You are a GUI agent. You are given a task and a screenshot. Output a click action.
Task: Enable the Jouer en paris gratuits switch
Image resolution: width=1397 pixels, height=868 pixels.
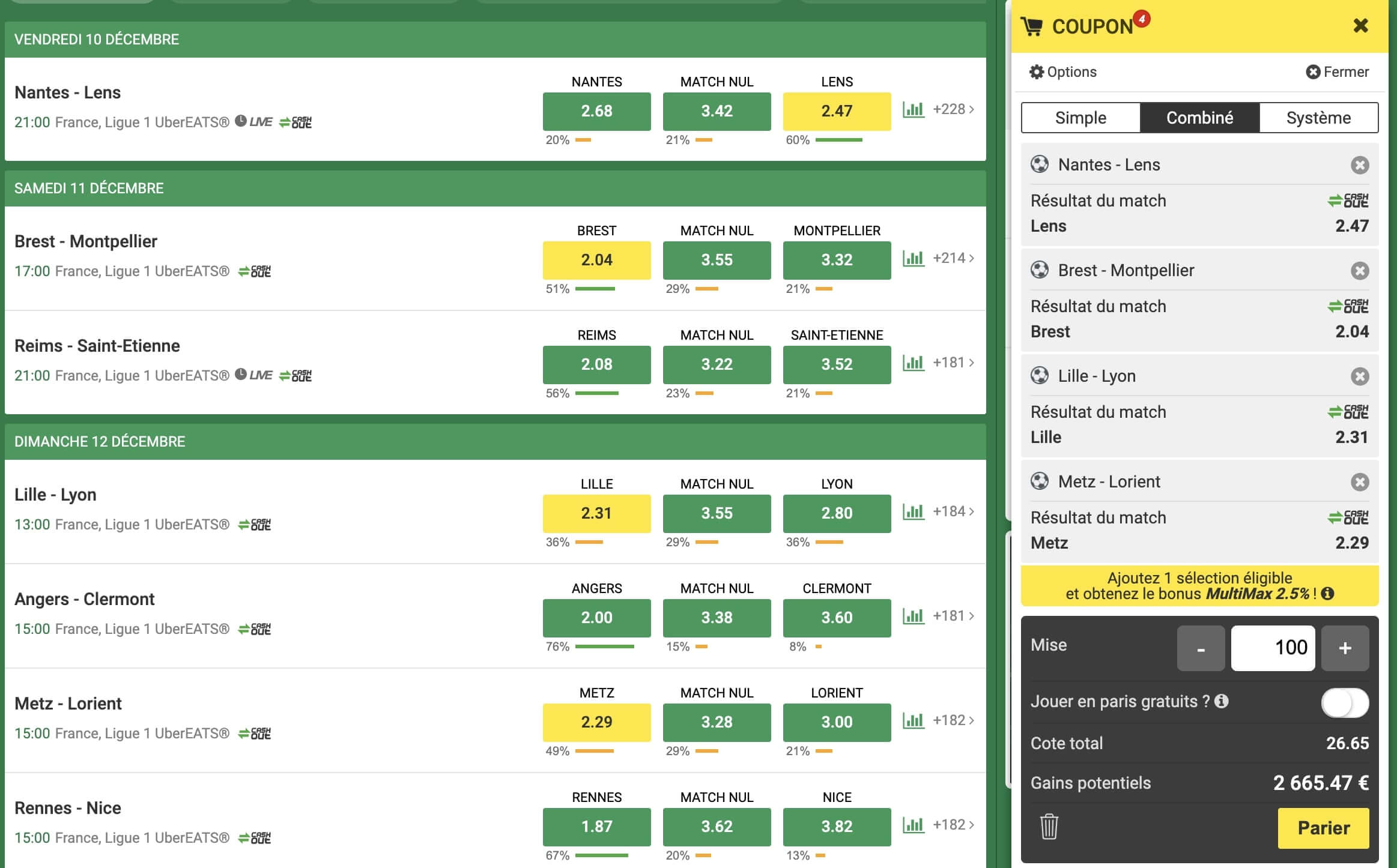1344,703
